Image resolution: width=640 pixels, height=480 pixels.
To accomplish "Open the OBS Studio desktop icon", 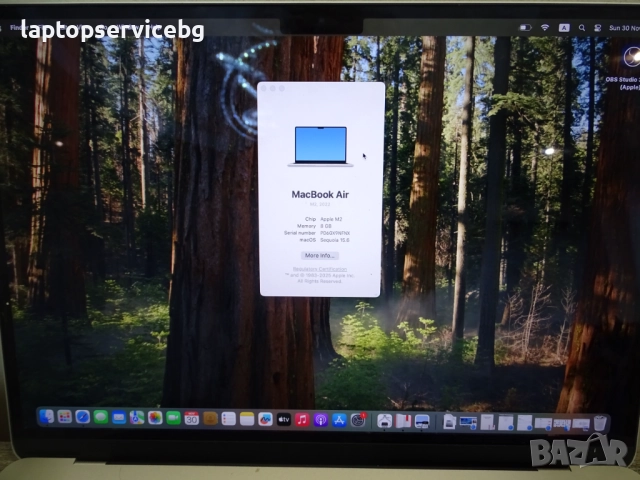I will click(631, 57).
